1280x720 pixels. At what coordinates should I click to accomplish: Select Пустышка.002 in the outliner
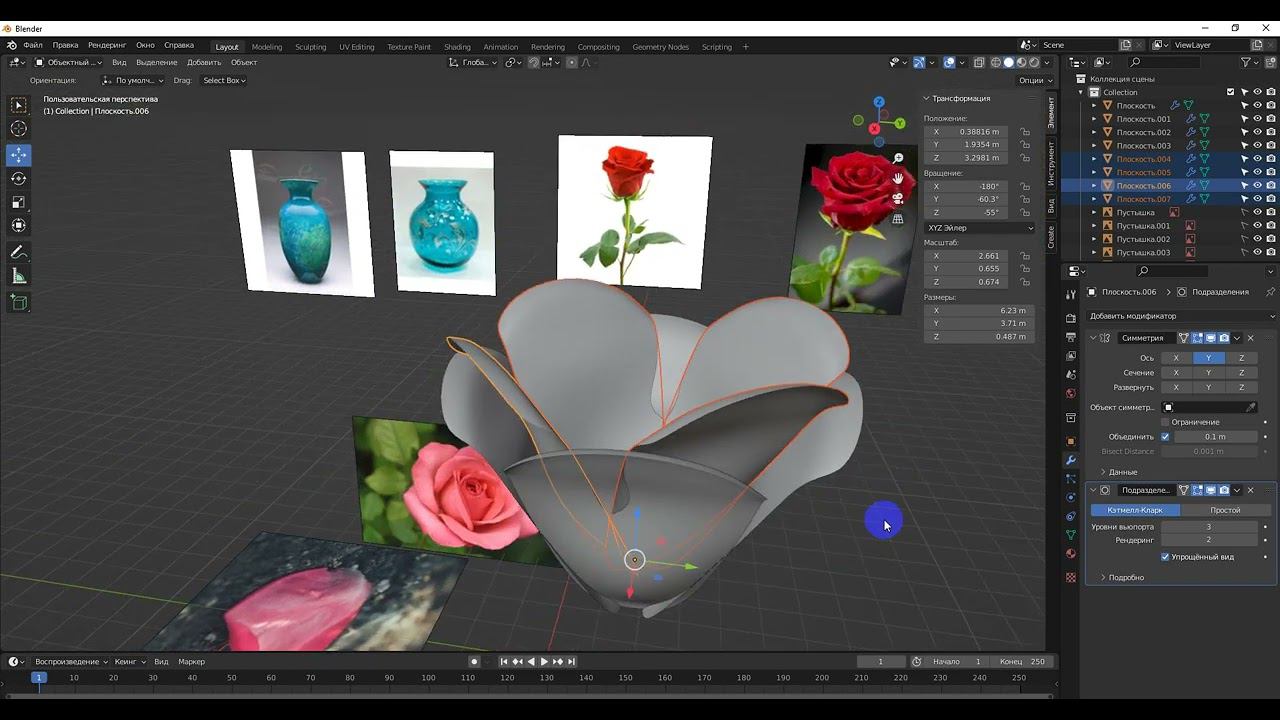pos(1143,239)
